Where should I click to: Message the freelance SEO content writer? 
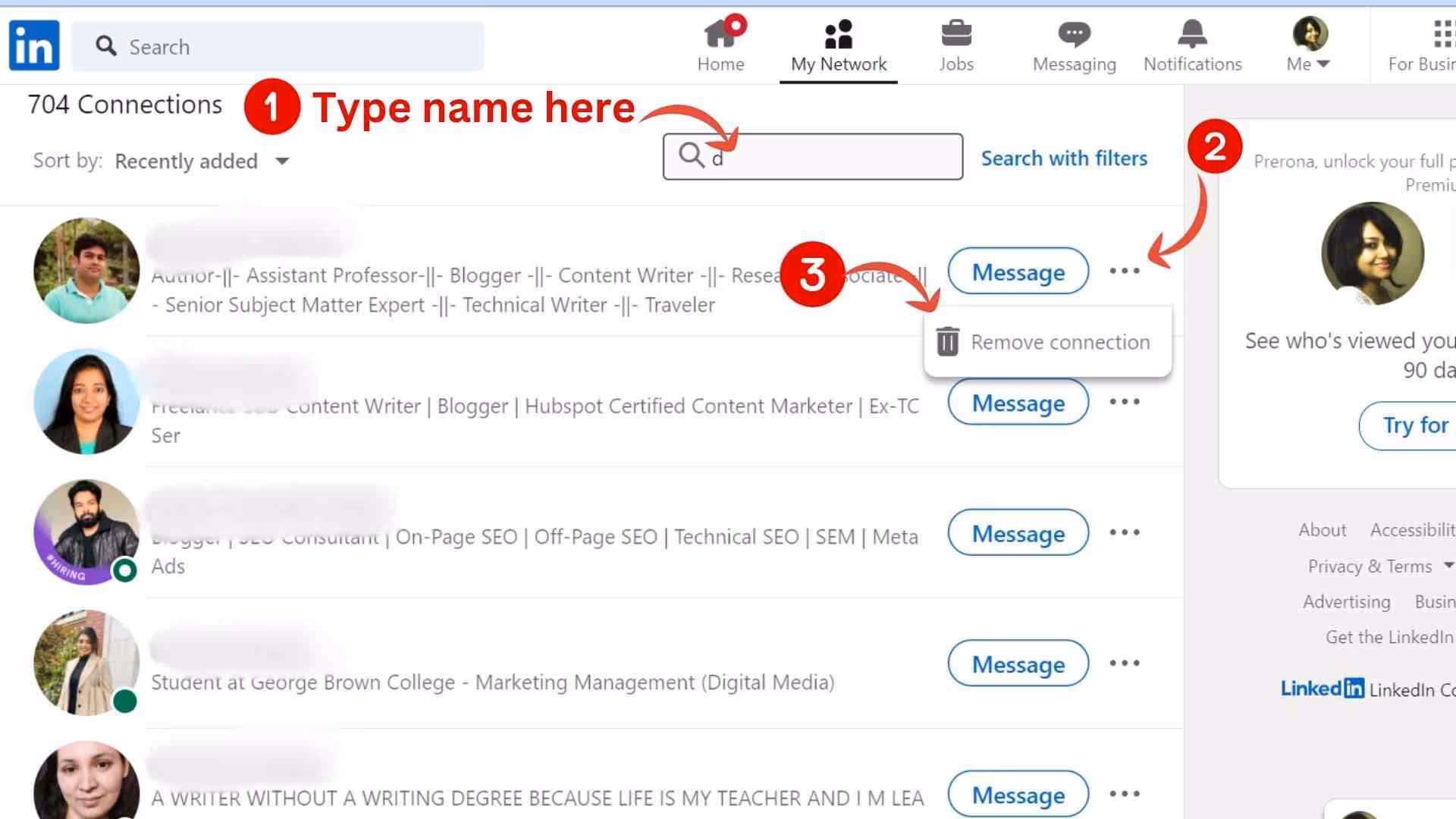click(1018, 403)
